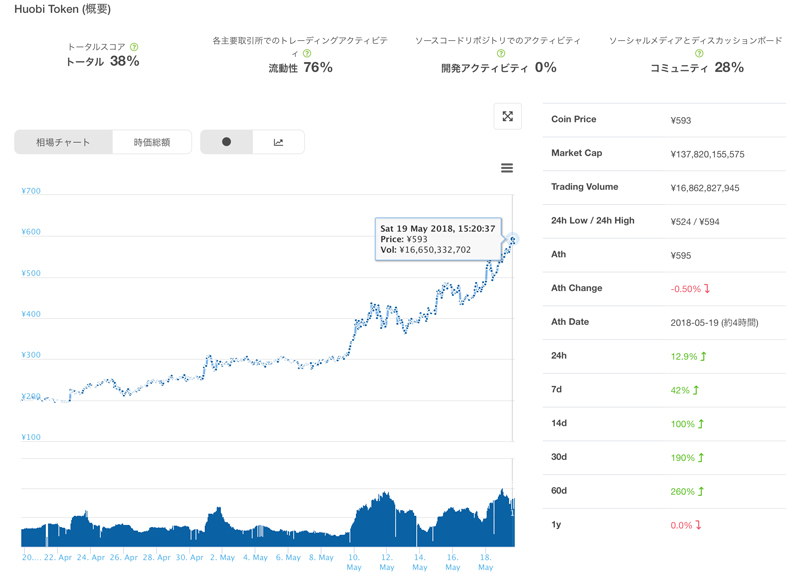Select the line chart style icon

tap(279, 142)
